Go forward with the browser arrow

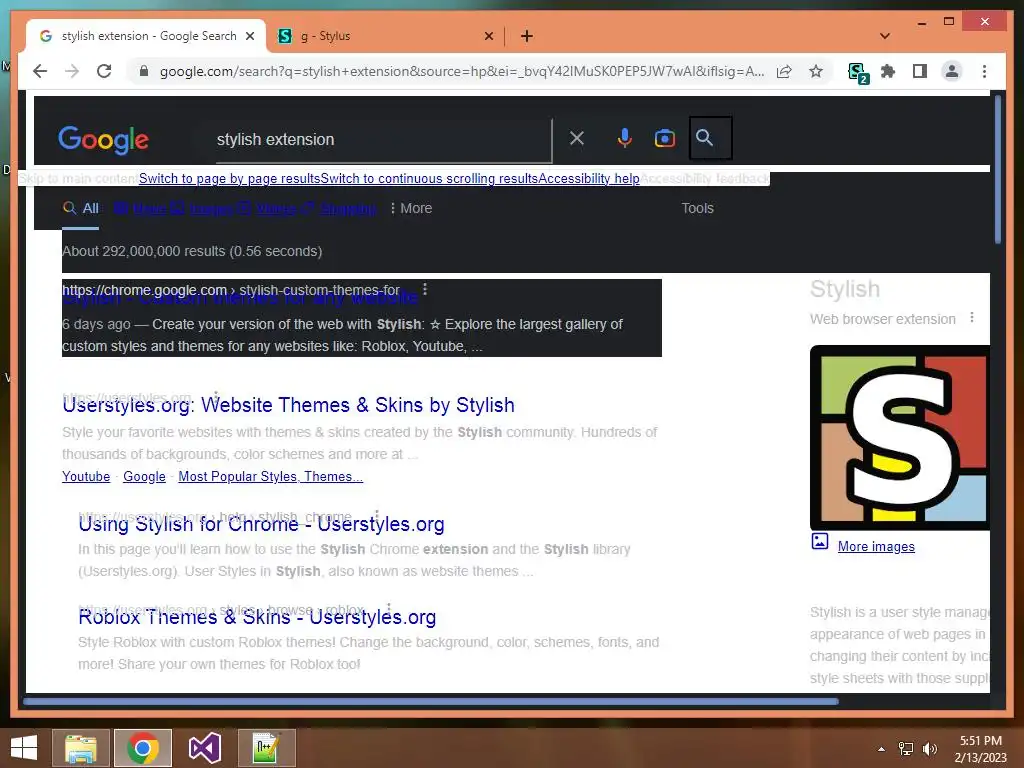click(x=72, y=71)
